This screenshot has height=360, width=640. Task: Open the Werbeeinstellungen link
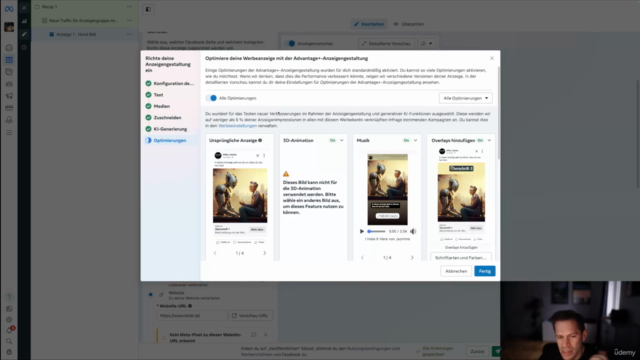(237, 126)
